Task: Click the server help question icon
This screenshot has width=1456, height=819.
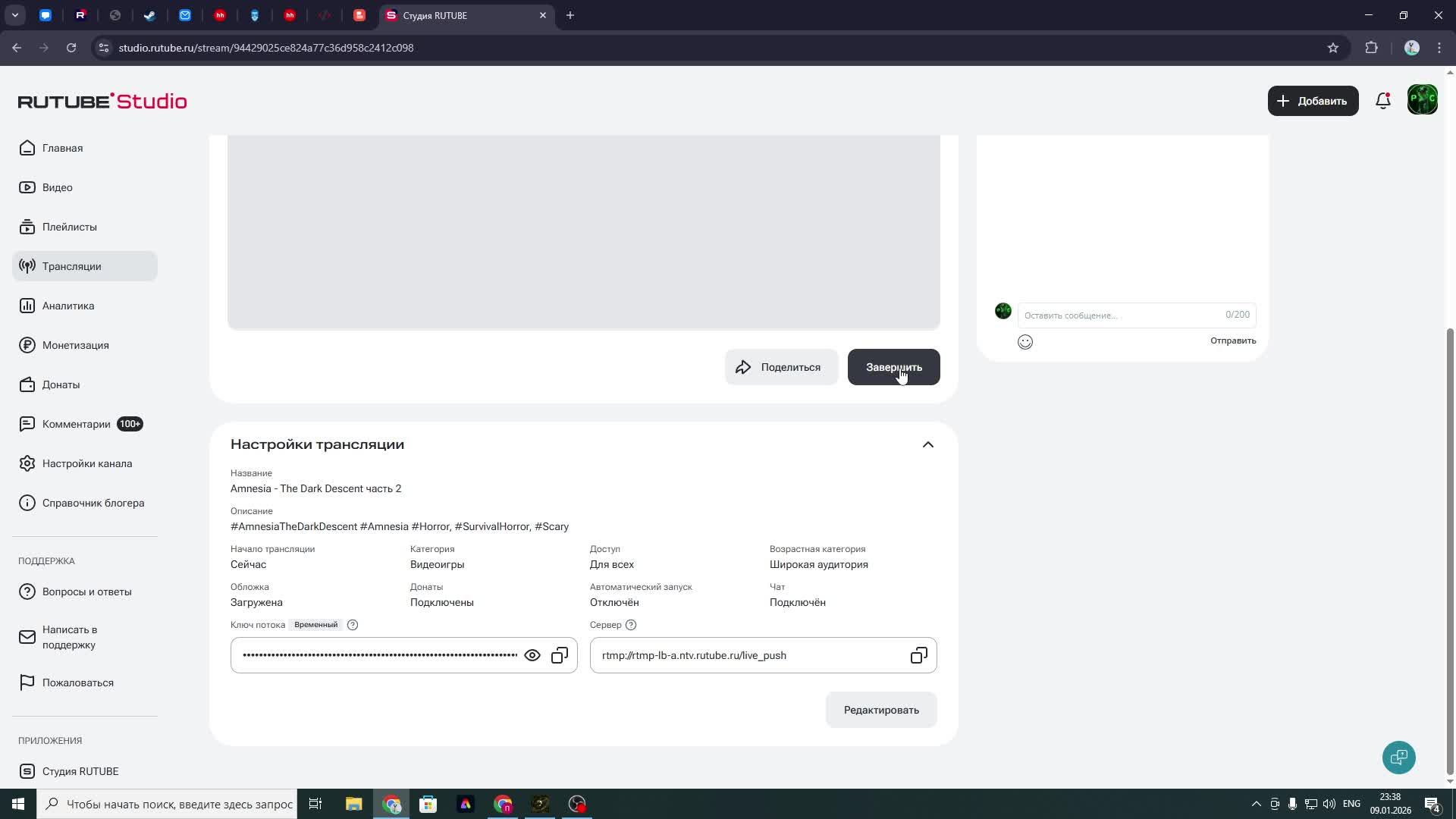Action: click(631, 625)
